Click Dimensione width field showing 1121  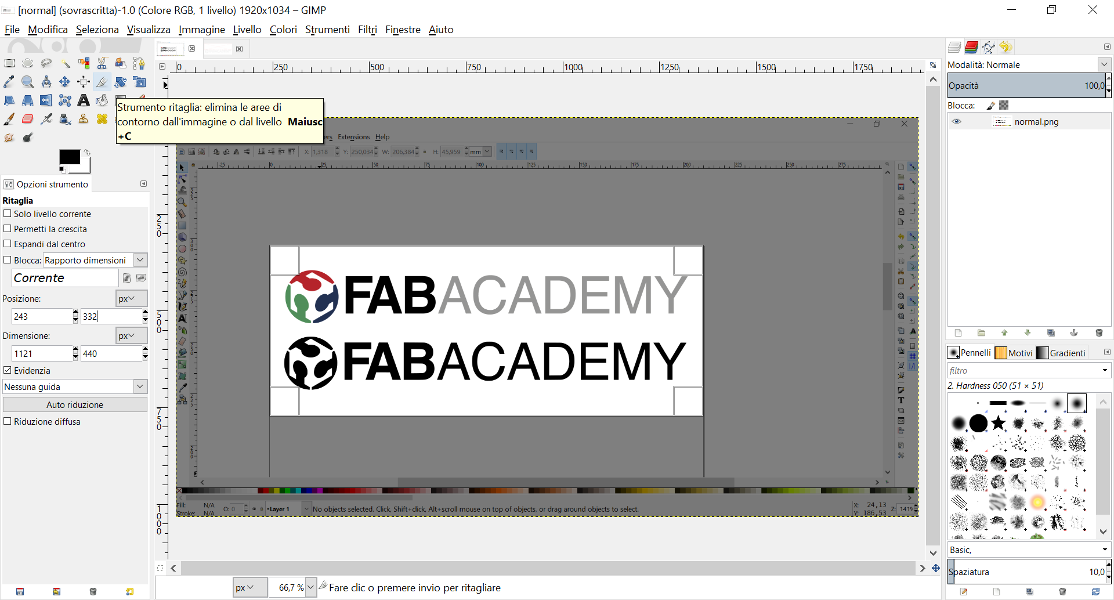(x=41, y=353)
